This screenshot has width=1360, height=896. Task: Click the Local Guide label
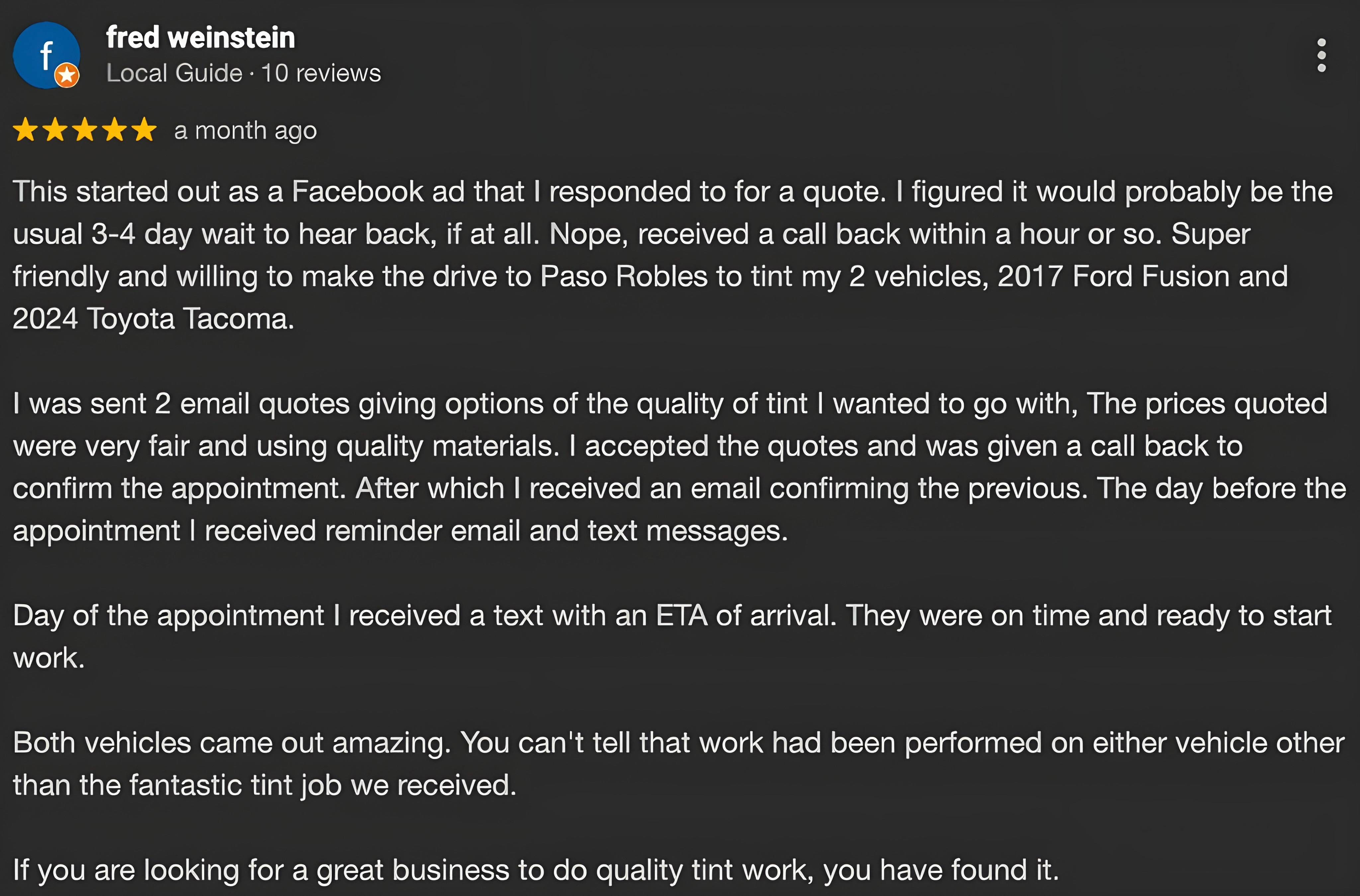click(174, 73)
